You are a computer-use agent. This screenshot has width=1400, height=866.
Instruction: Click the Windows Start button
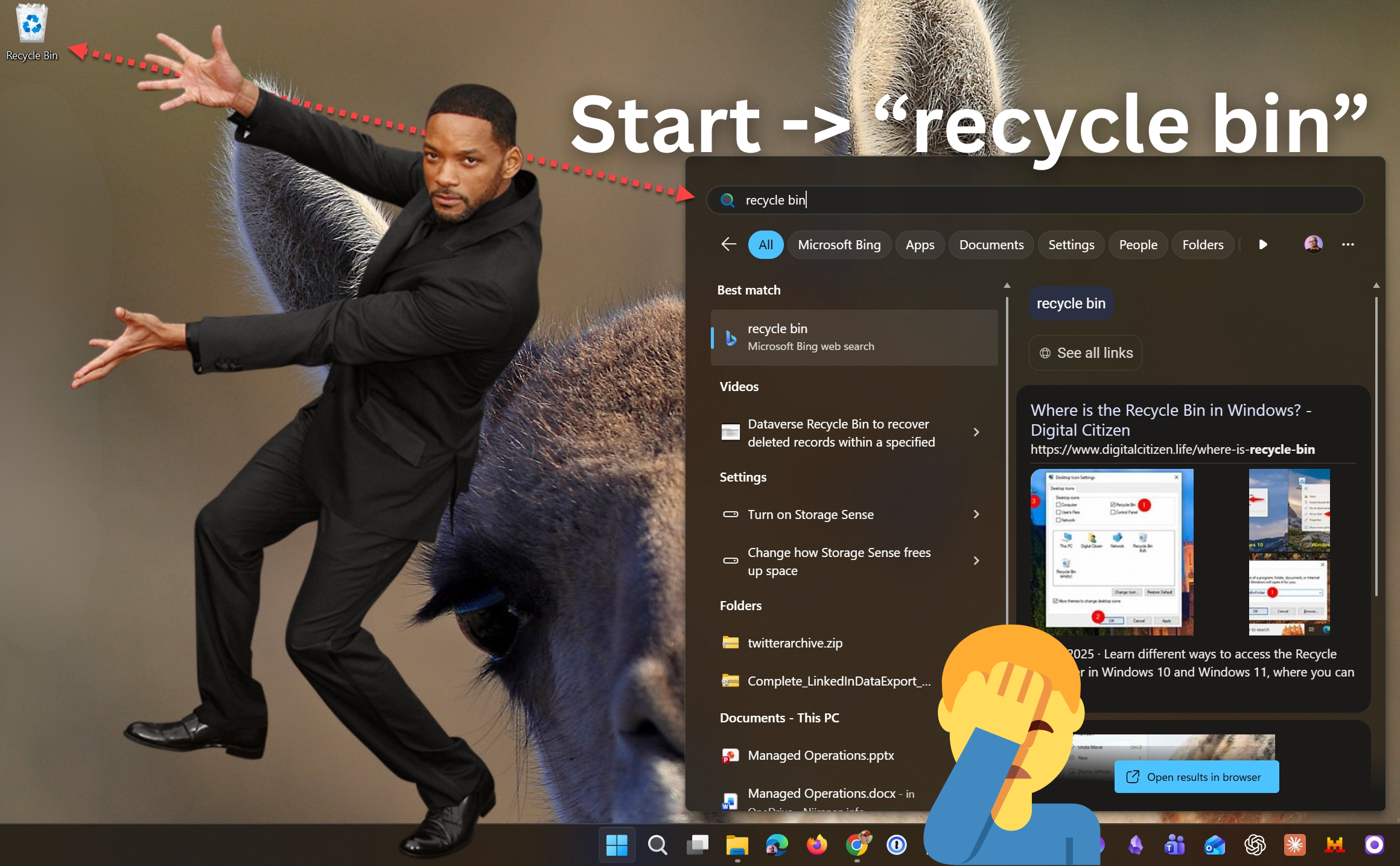(616, 845)
